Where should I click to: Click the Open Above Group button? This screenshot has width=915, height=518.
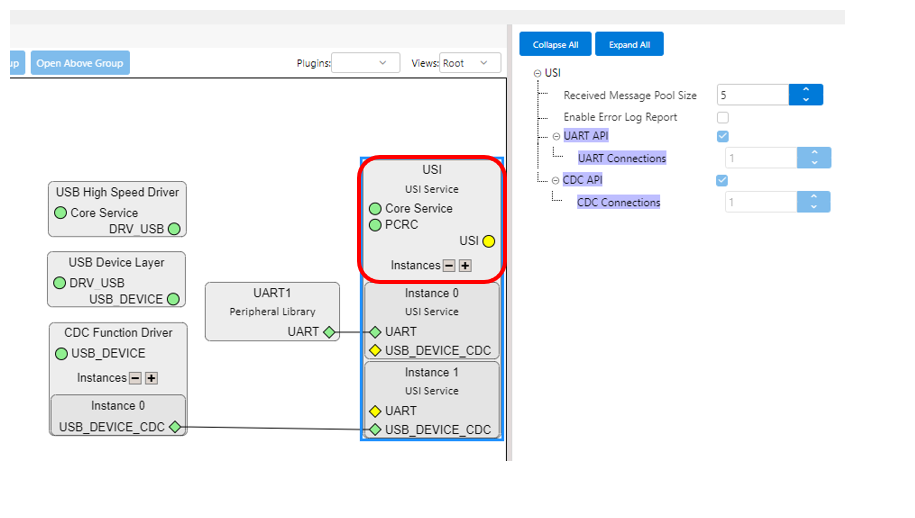80,63
